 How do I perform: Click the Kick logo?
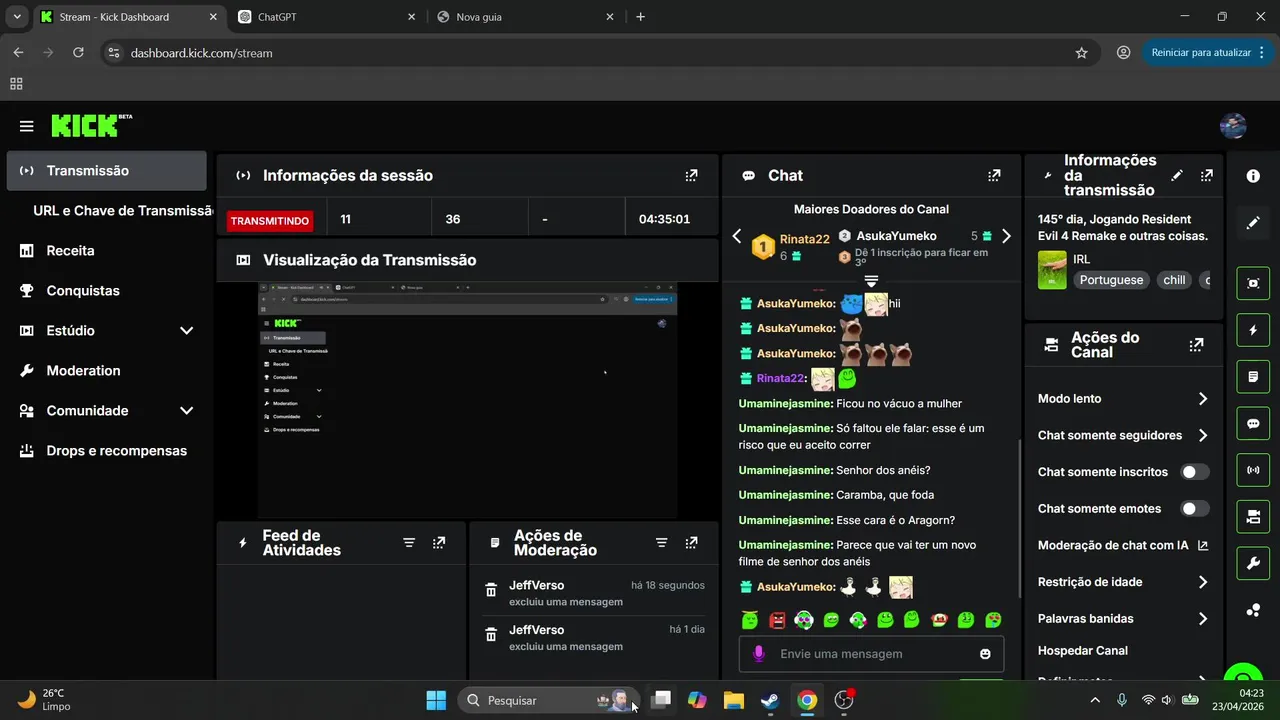[91, 125]
